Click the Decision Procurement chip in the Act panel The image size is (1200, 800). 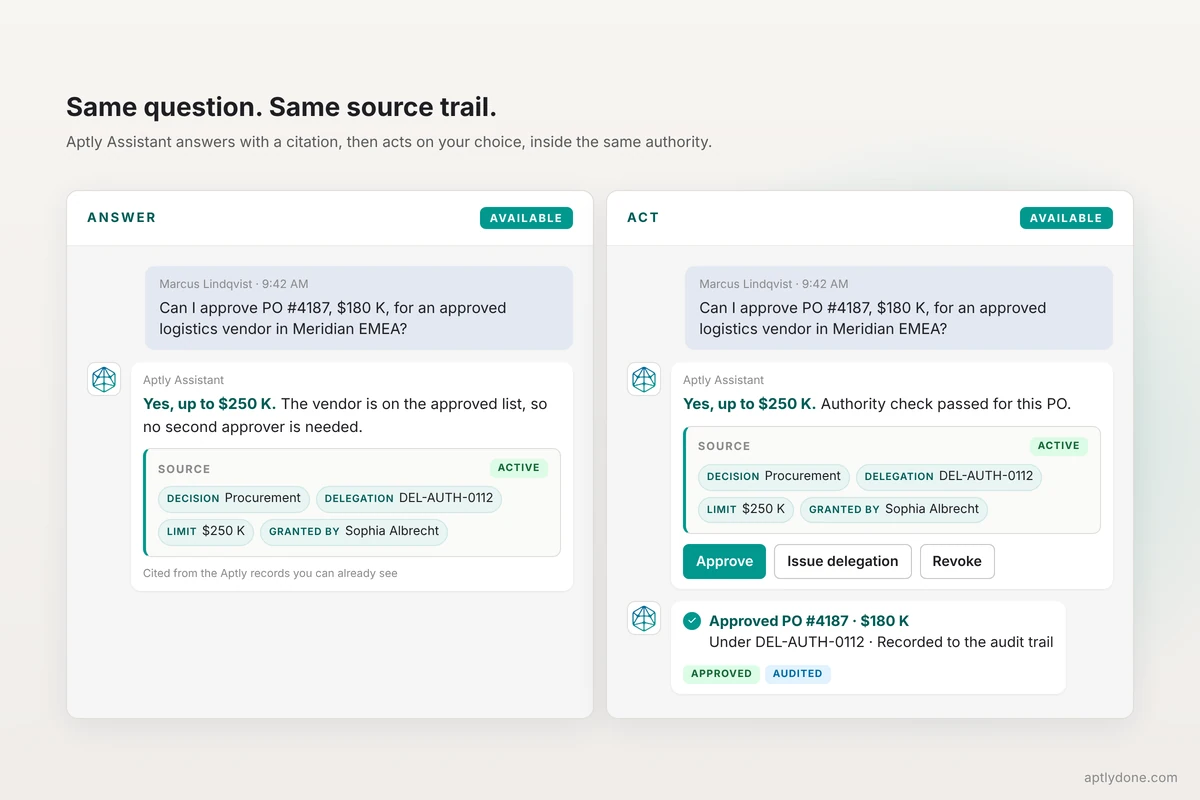coord(774,476)
